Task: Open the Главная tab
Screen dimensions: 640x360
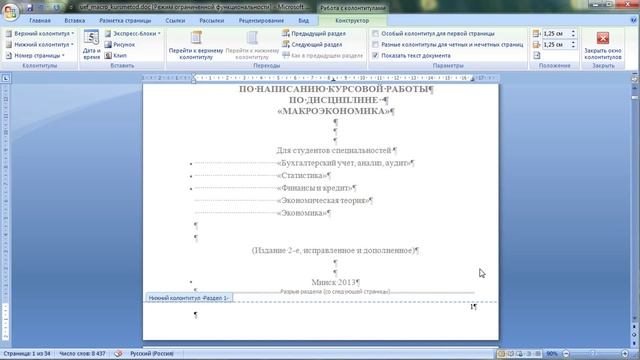Action: (40, 20)
